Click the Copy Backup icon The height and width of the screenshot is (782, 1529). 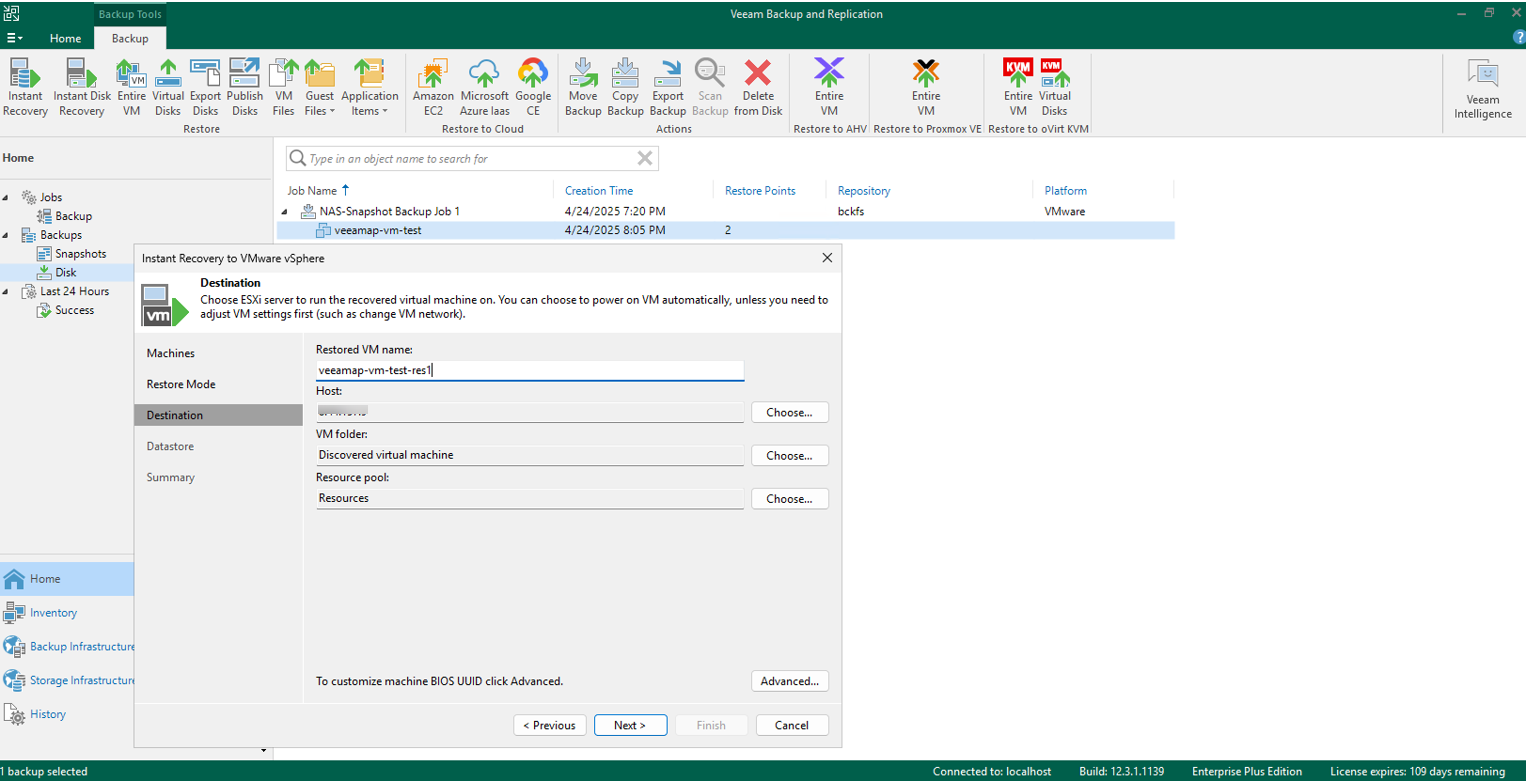pyautogui.click(x=625, y=88)
